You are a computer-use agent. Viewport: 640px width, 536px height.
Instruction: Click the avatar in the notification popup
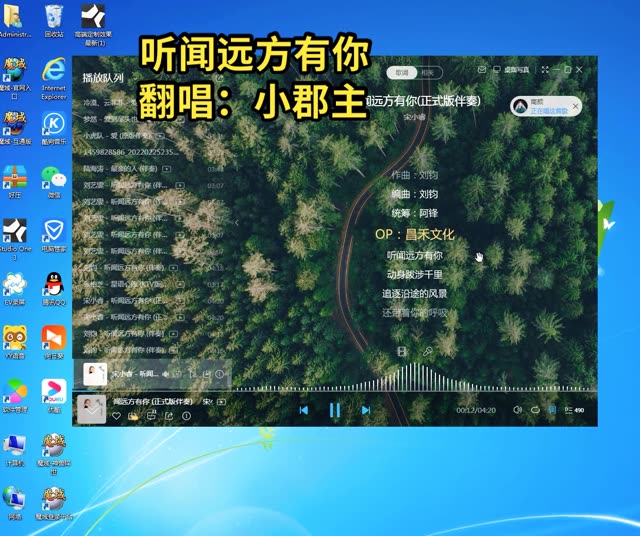tap(520, 106)
